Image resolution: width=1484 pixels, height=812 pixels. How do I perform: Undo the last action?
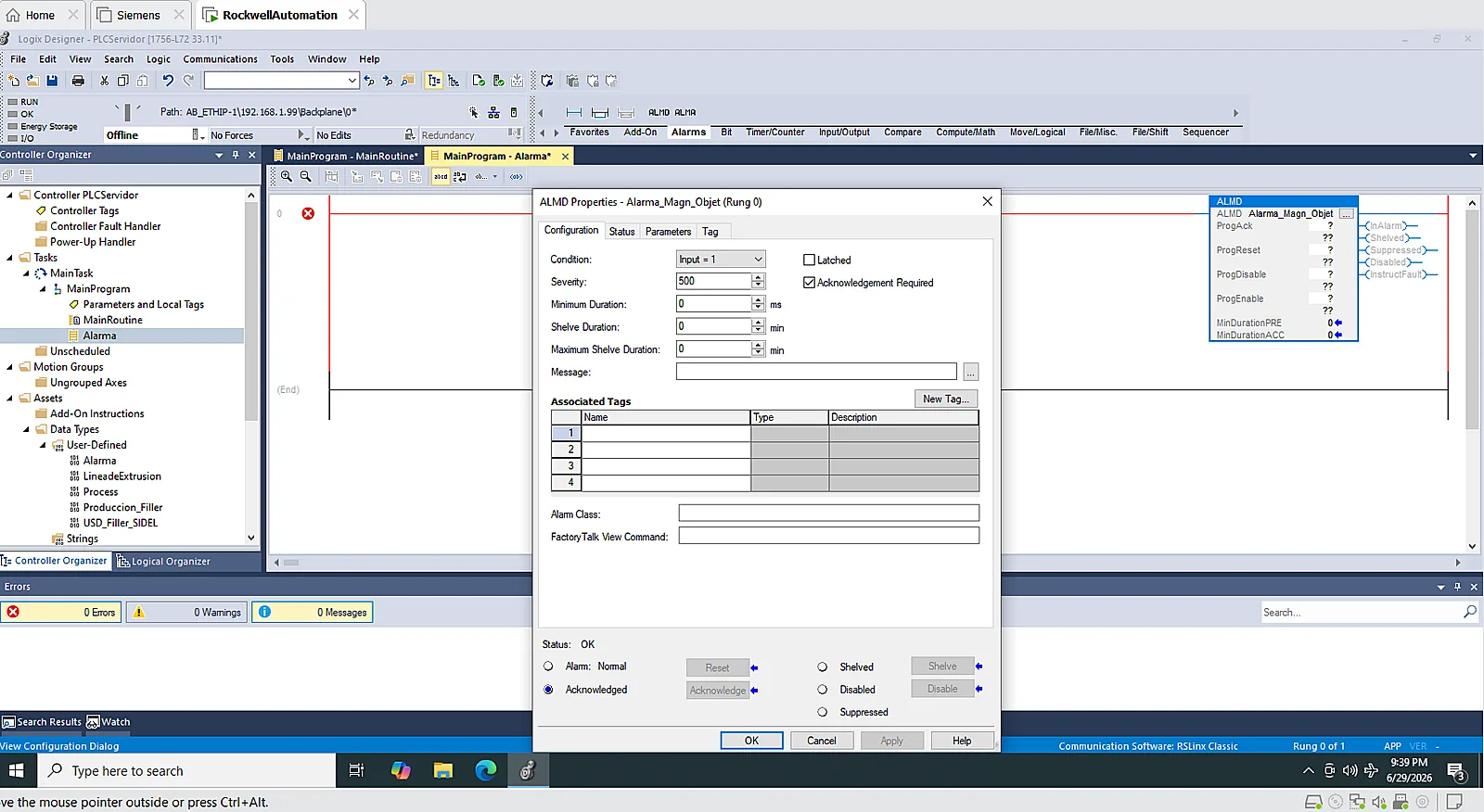click(x=168, y=81)
